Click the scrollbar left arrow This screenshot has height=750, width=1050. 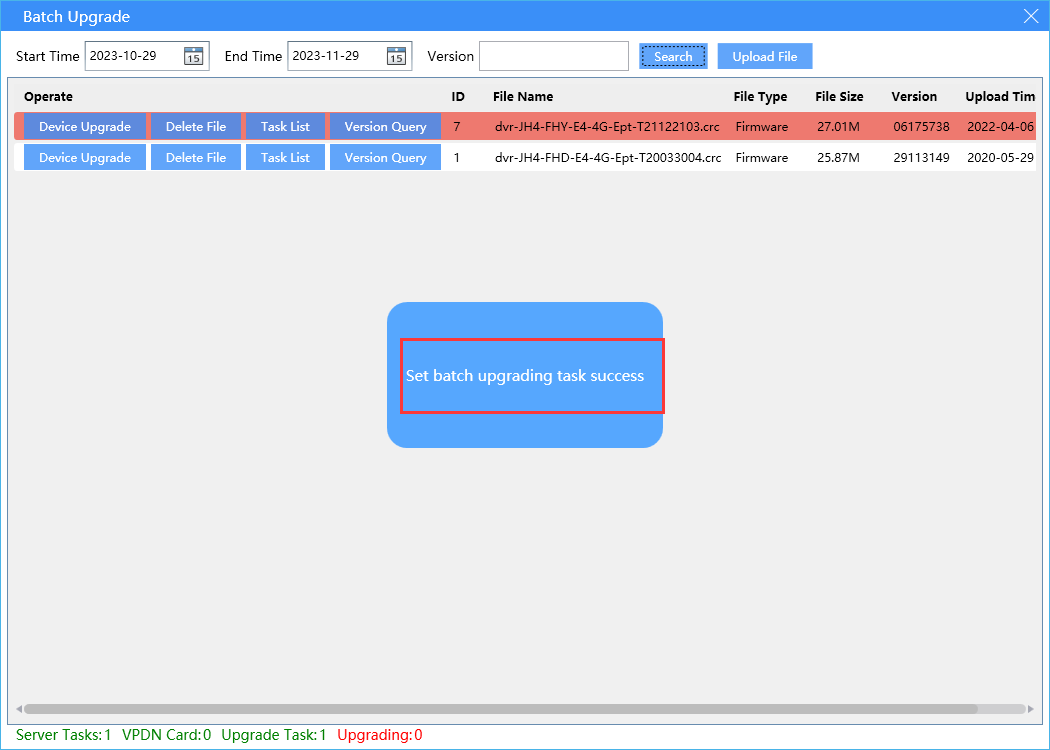[19, 708]
